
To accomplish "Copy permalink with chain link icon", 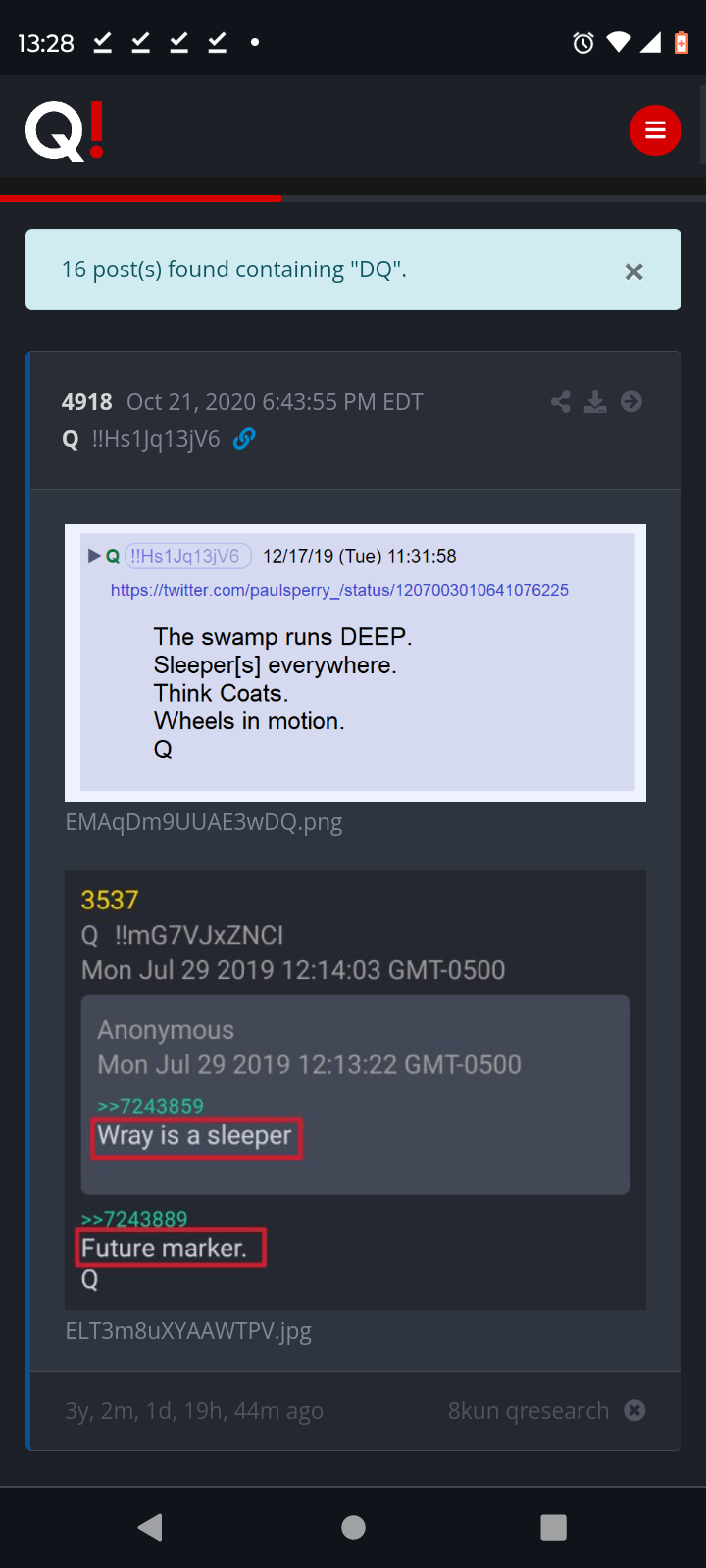I will coord(244,439).
